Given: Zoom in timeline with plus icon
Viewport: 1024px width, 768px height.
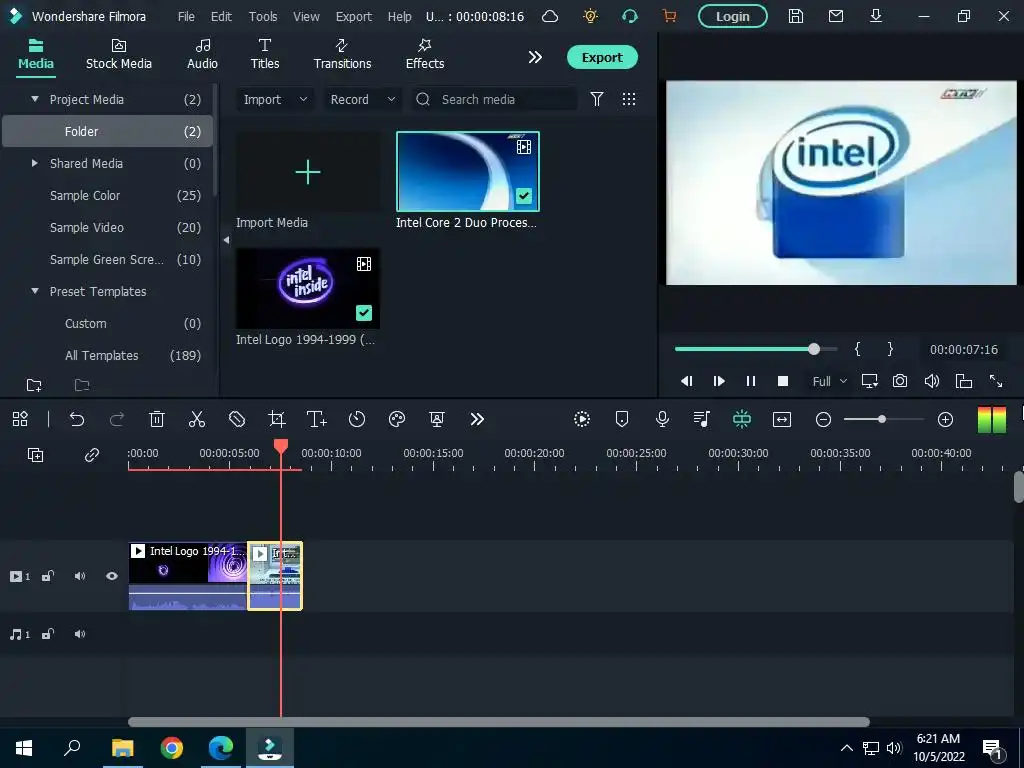Looking at the screenshot, I should click(945, 419).
